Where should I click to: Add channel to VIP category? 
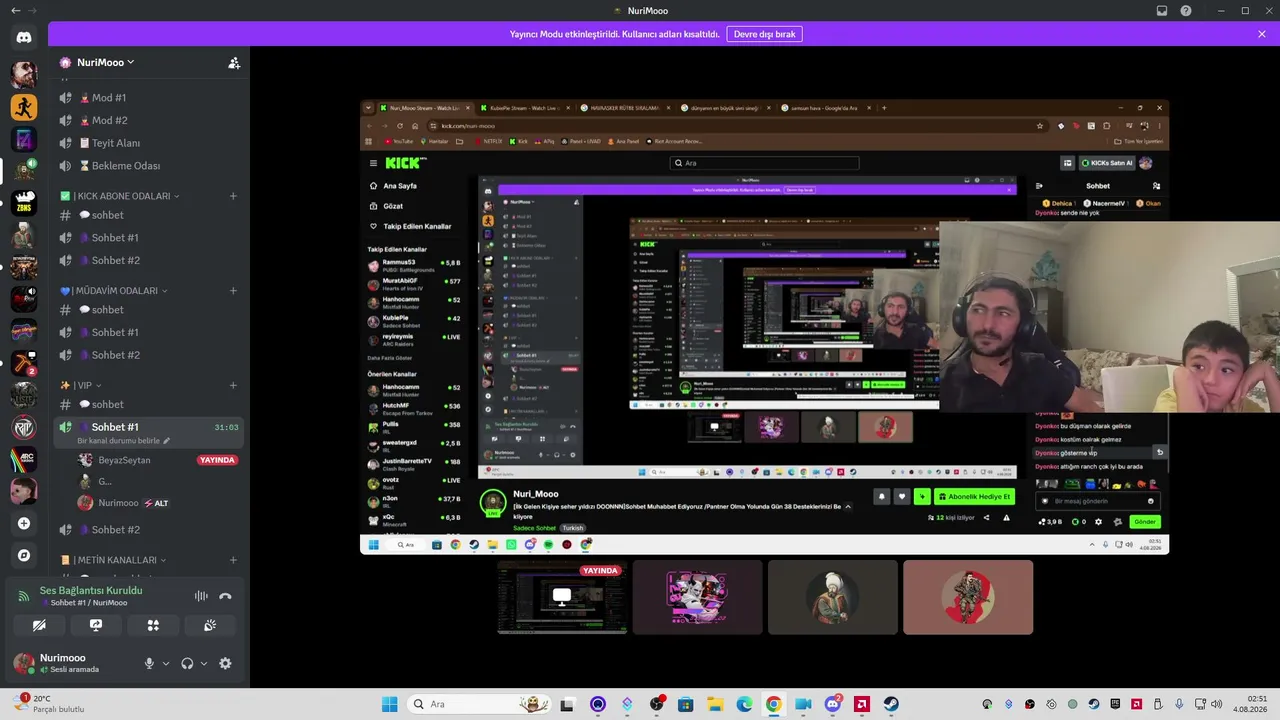point(233,385)
